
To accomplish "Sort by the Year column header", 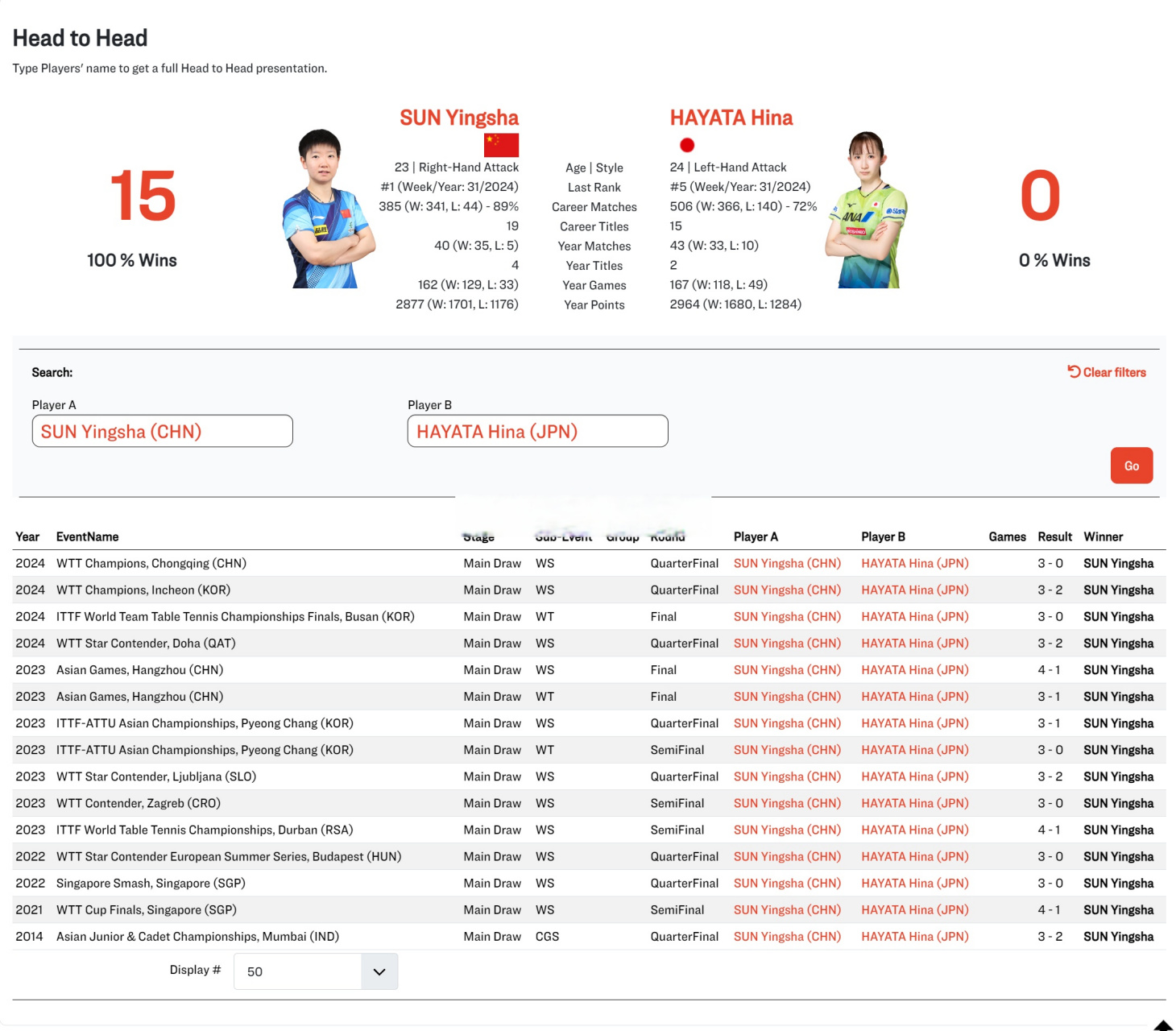I will click(x=27, y=536).
